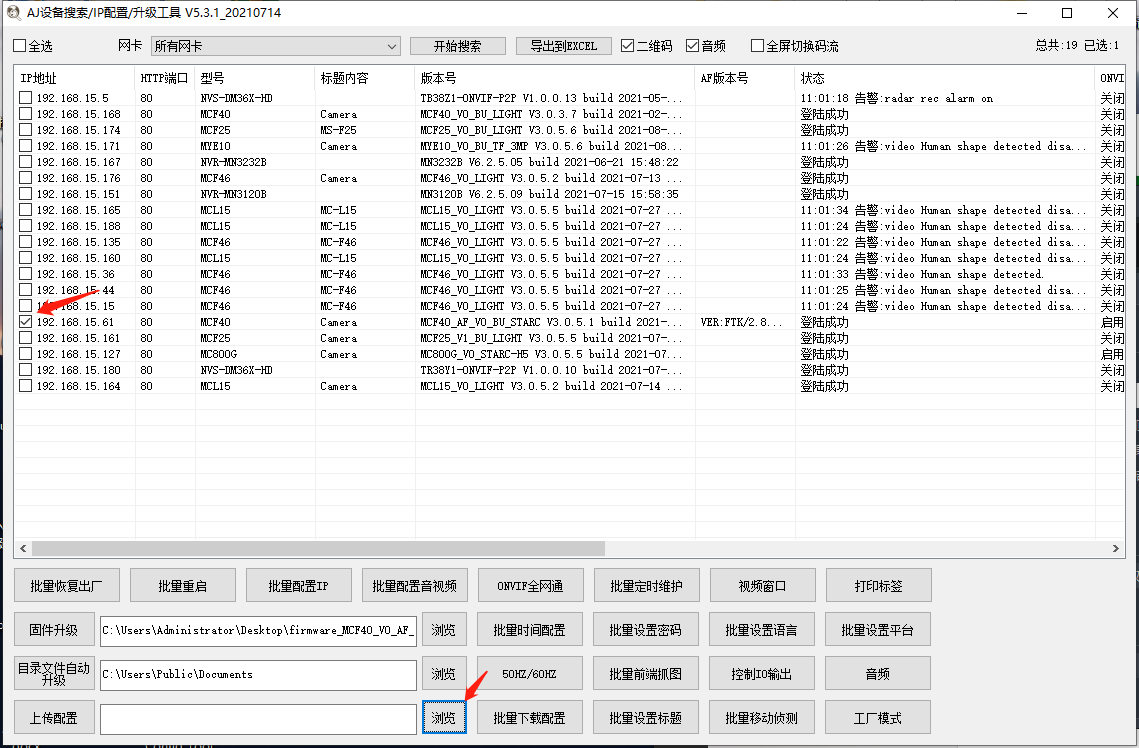This screenshot has width=1139, height=748.
Task: Click scrollbar right arrow of device list
Action: (1116, 549)
